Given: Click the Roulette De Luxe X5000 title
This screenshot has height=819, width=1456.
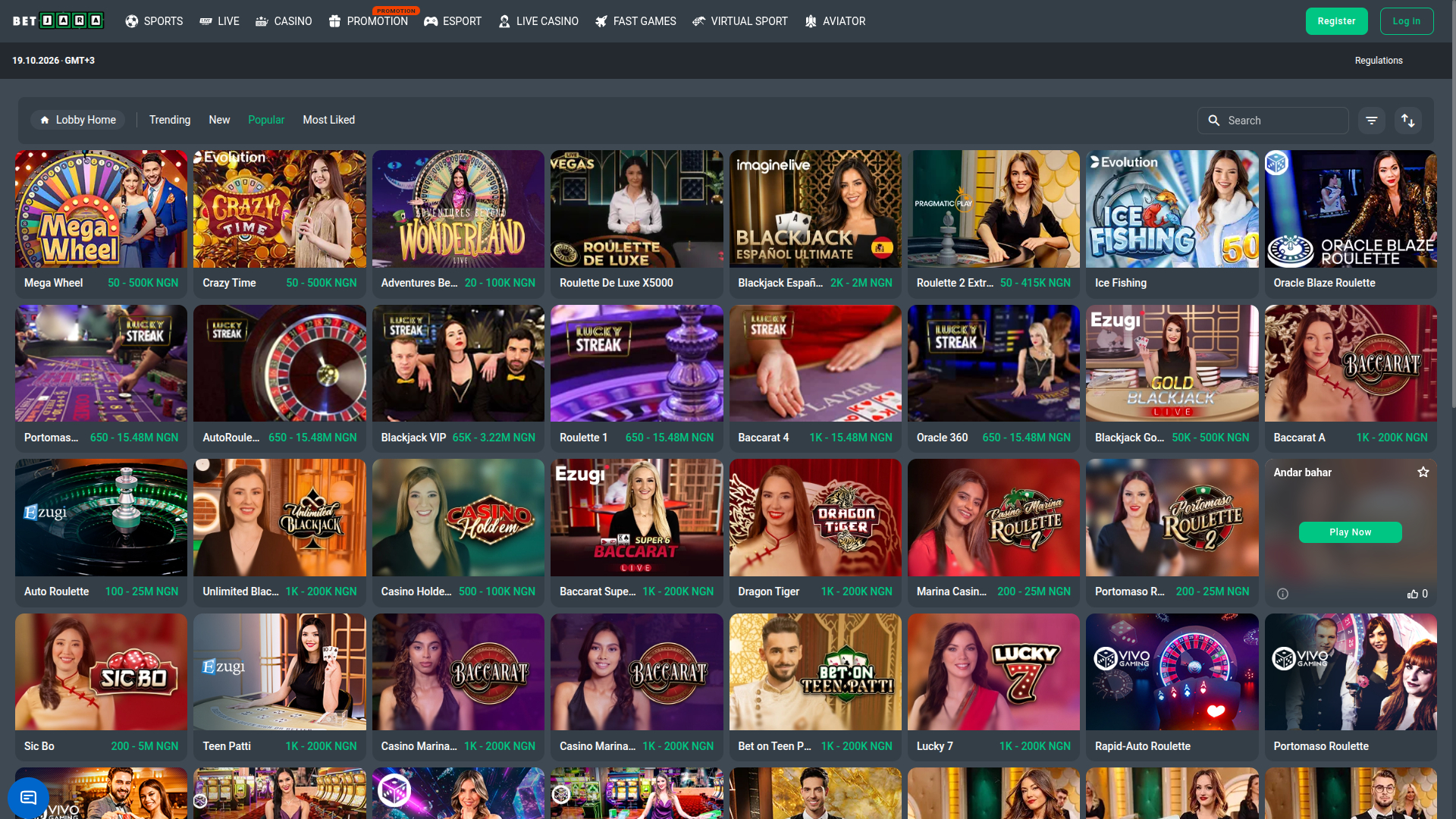Looking at the screenshot, I should [x=616, y=283].
